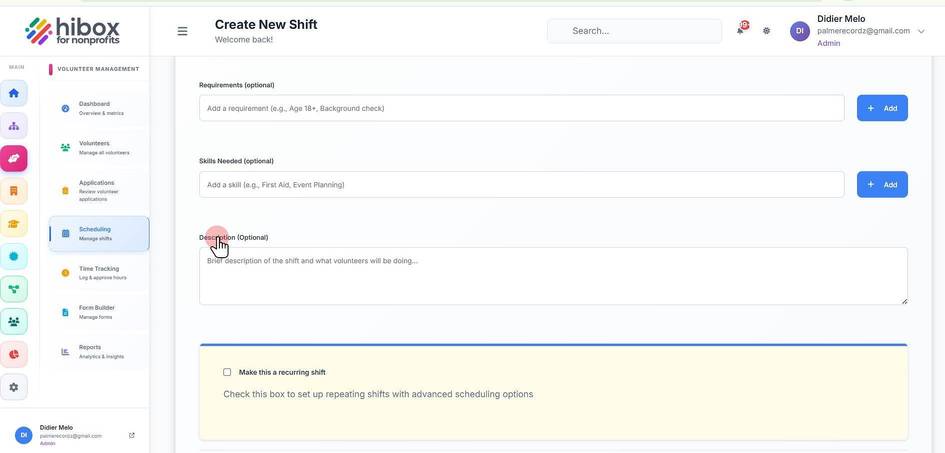The width and height of the screenshot is (945, 453).
Task: Click the header settings gear icon
Action: click(766, 31)
